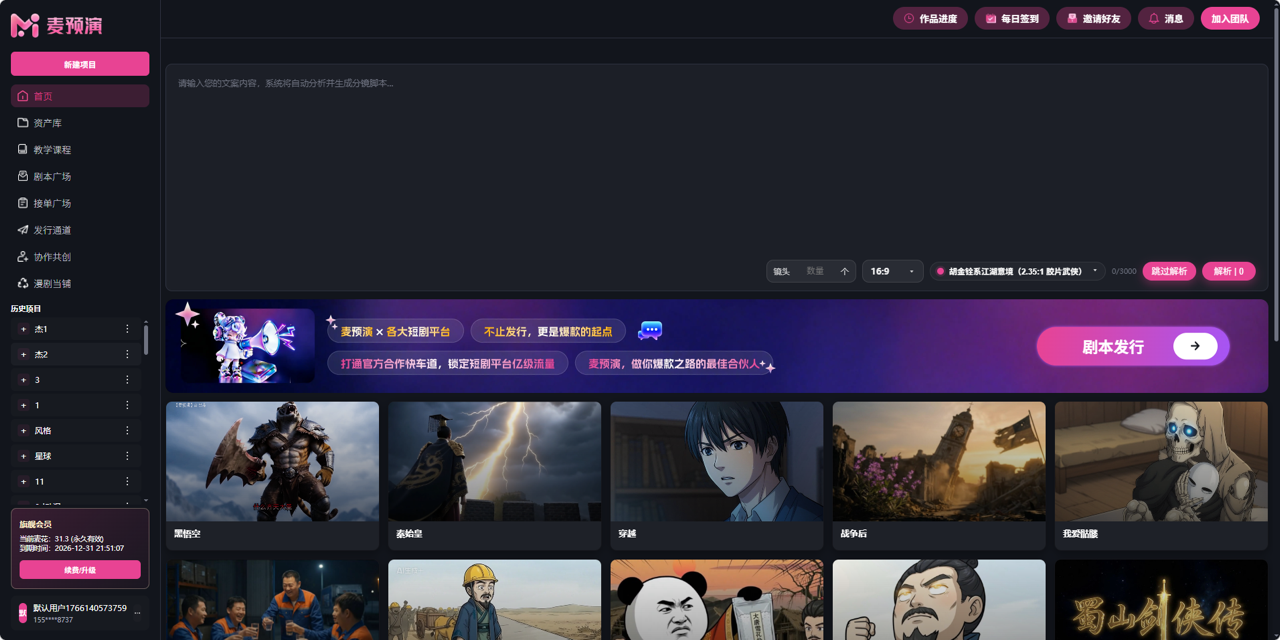Click the 续费/升级 button
The height and width of the screenshot is (640, 1280).
coord(80,570)
